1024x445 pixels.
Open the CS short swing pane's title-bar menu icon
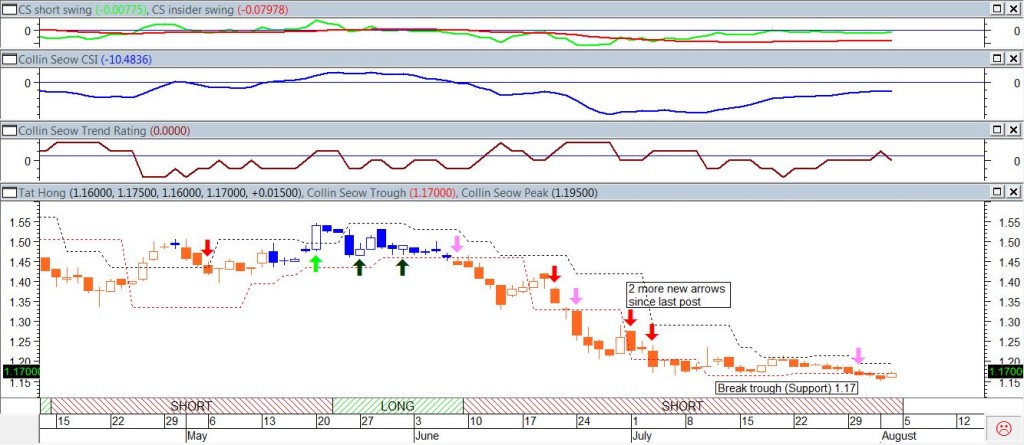(x=8, y=9)
